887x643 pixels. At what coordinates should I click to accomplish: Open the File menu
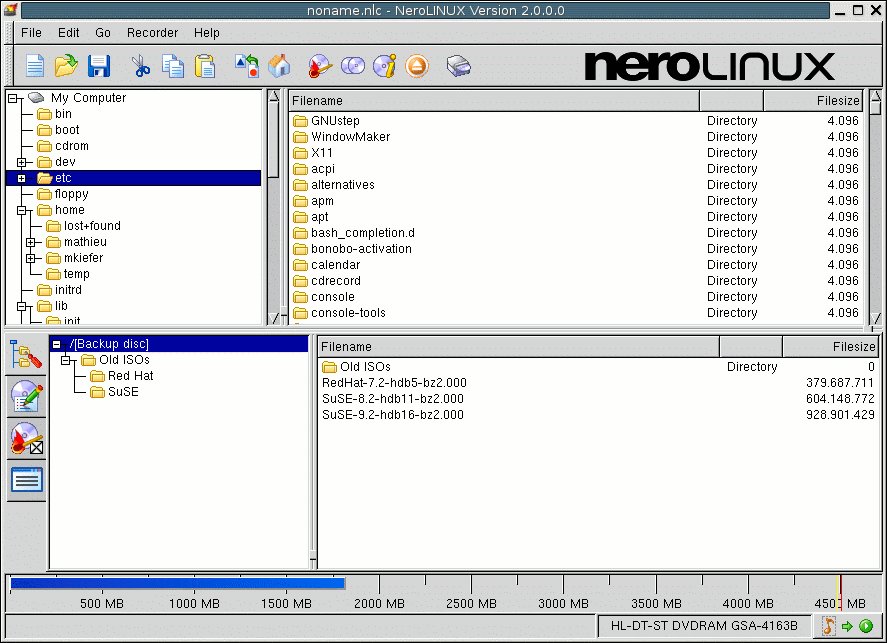coord(31,33)
